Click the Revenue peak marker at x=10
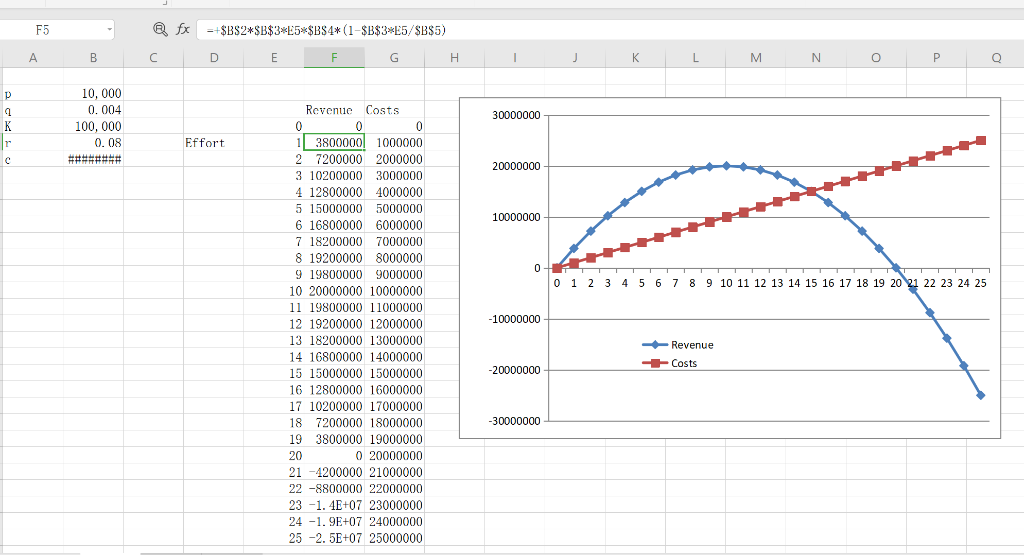This screenshot has height=555, width=1024. point(726,166)
